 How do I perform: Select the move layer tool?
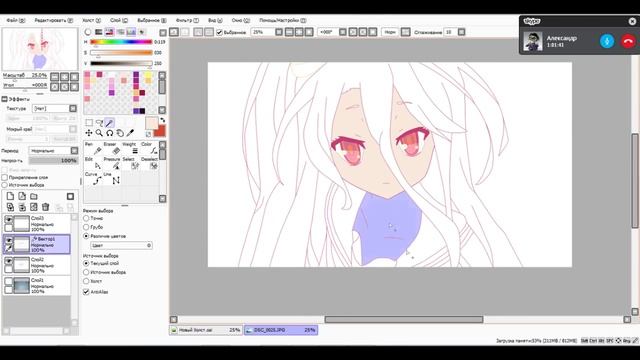(x=89, y=133)
